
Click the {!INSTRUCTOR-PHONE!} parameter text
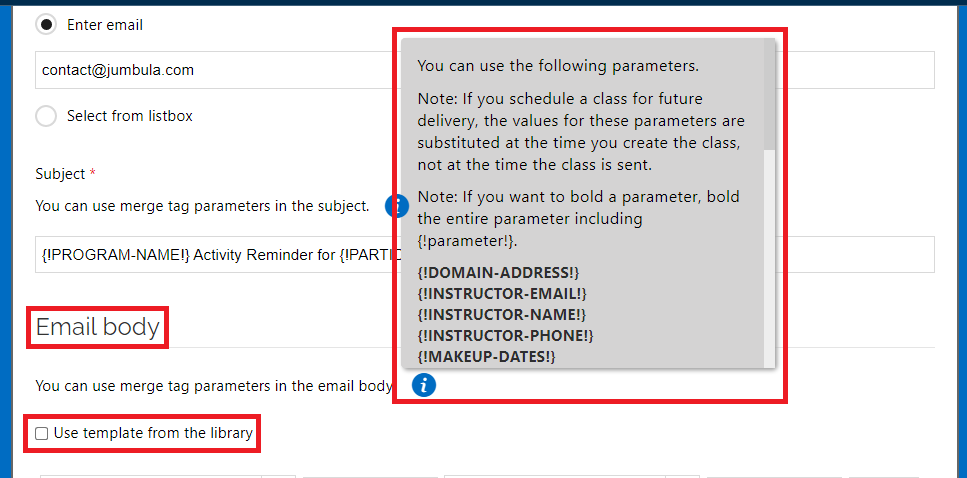(x=504, y=336)
